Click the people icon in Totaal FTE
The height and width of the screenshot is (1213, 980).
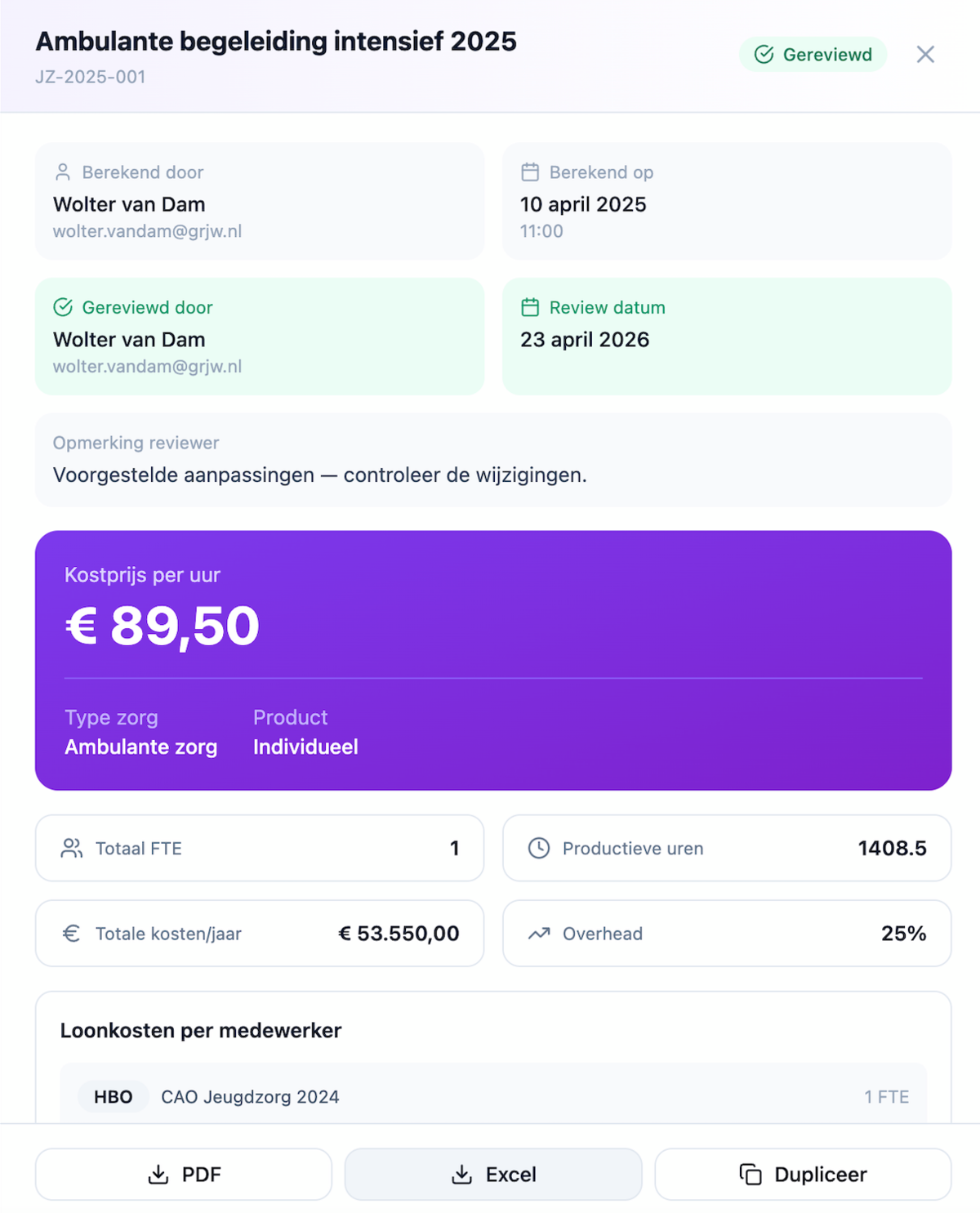(x=72, y=848)
